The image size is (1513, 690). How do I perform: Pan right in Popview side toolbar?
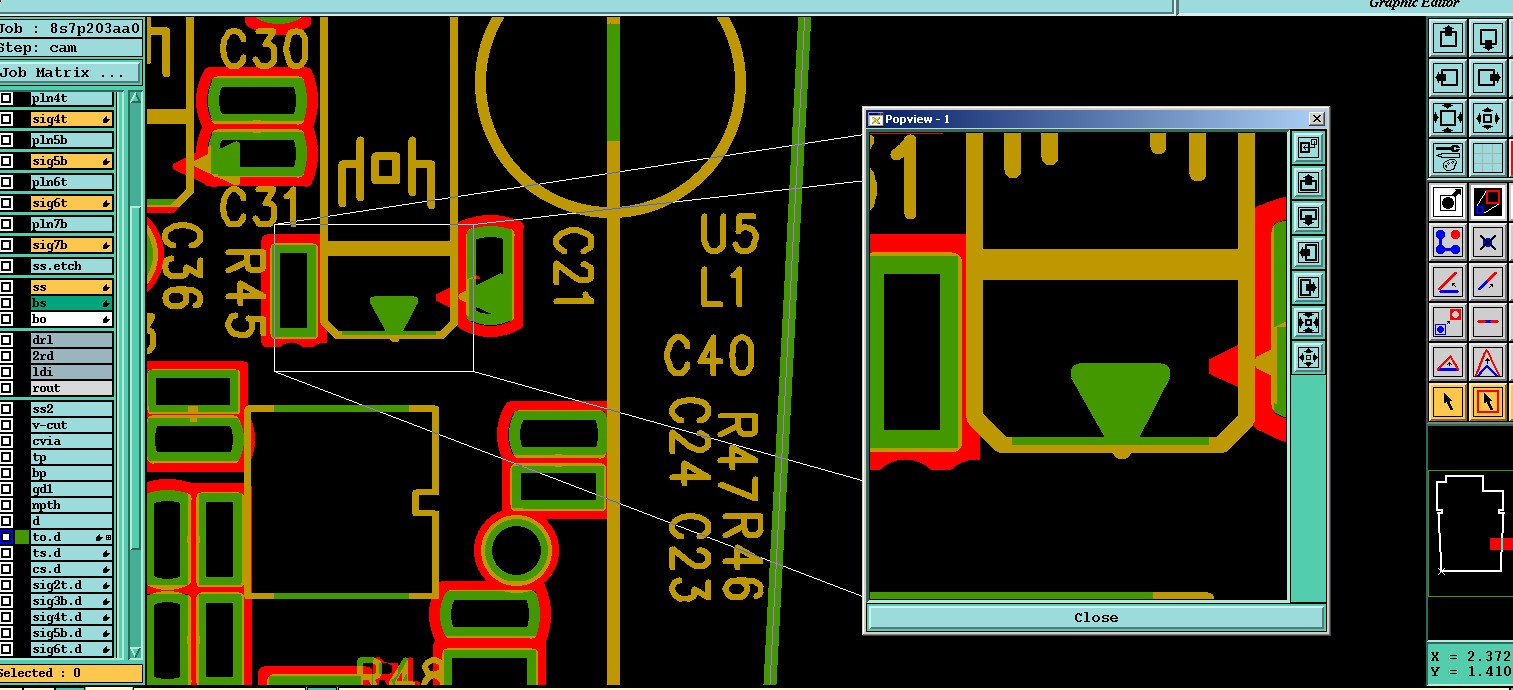point(1308,287)
